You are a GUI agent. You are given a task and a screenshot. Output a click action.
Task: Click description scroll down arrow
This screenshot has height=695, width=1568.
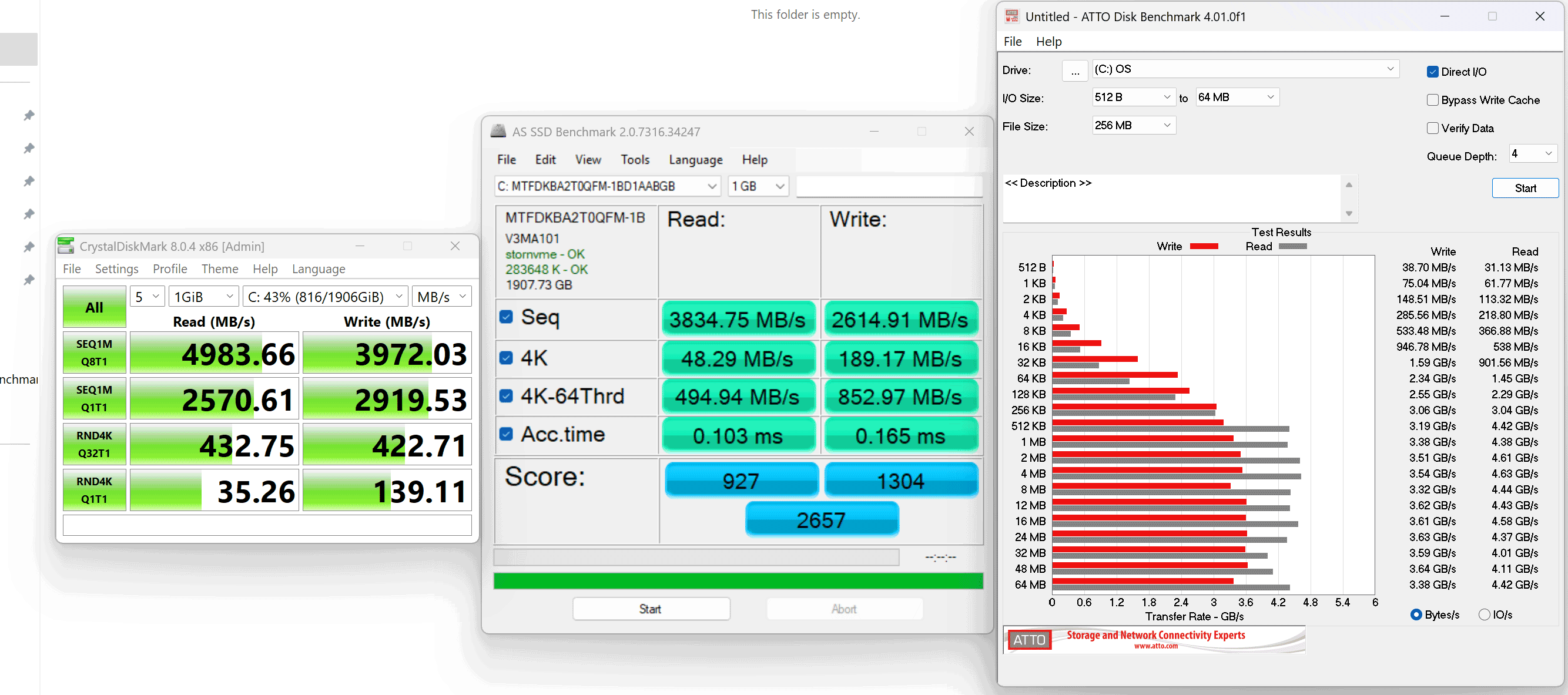pyautogui.click(x=1349, y=213)
